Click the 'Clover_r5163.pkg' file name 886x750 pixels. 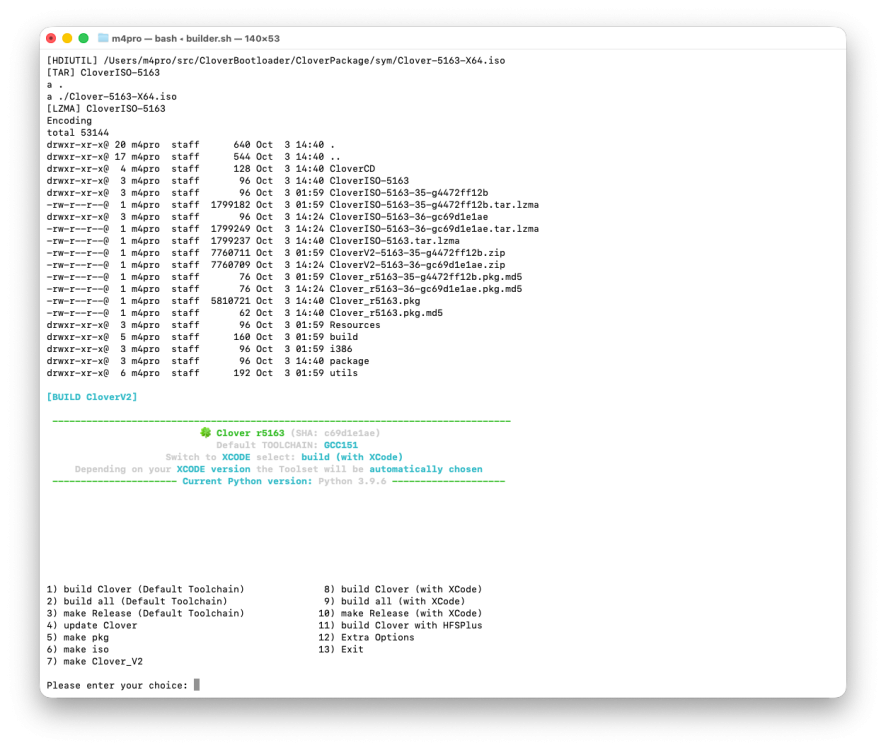375,301
